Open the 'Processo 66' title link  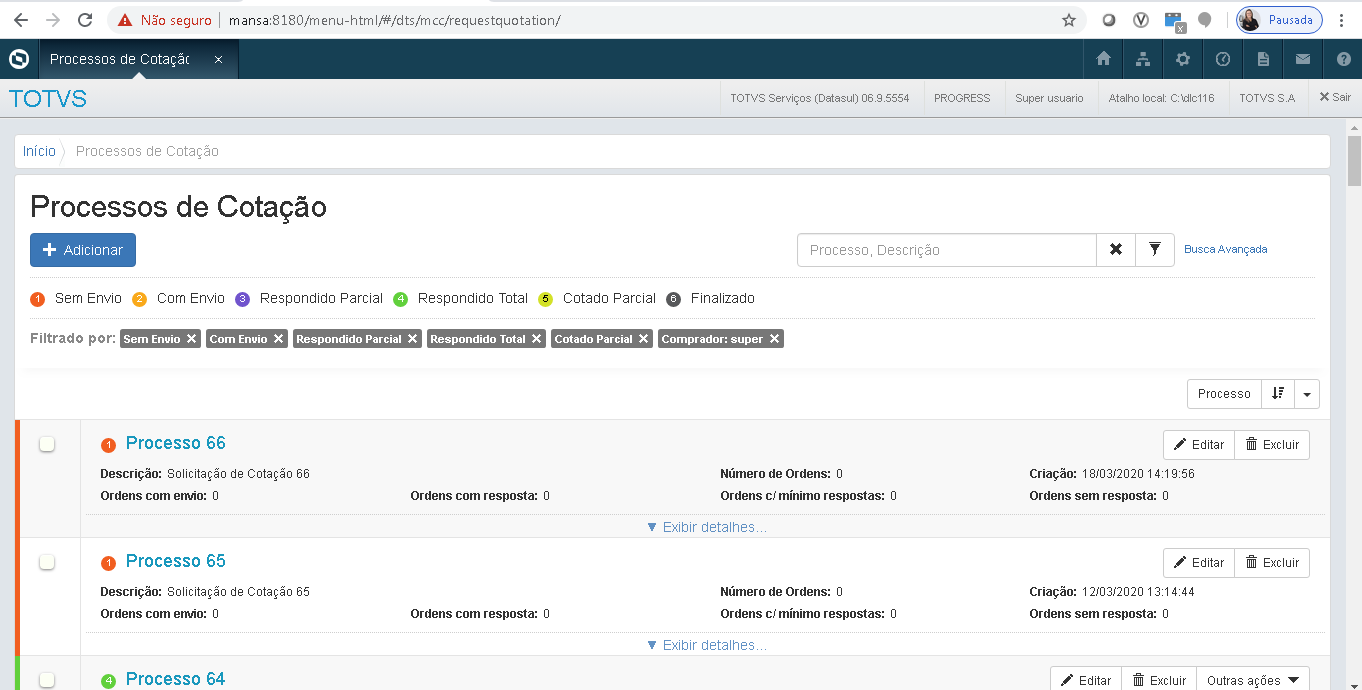(x=176, y=443)
